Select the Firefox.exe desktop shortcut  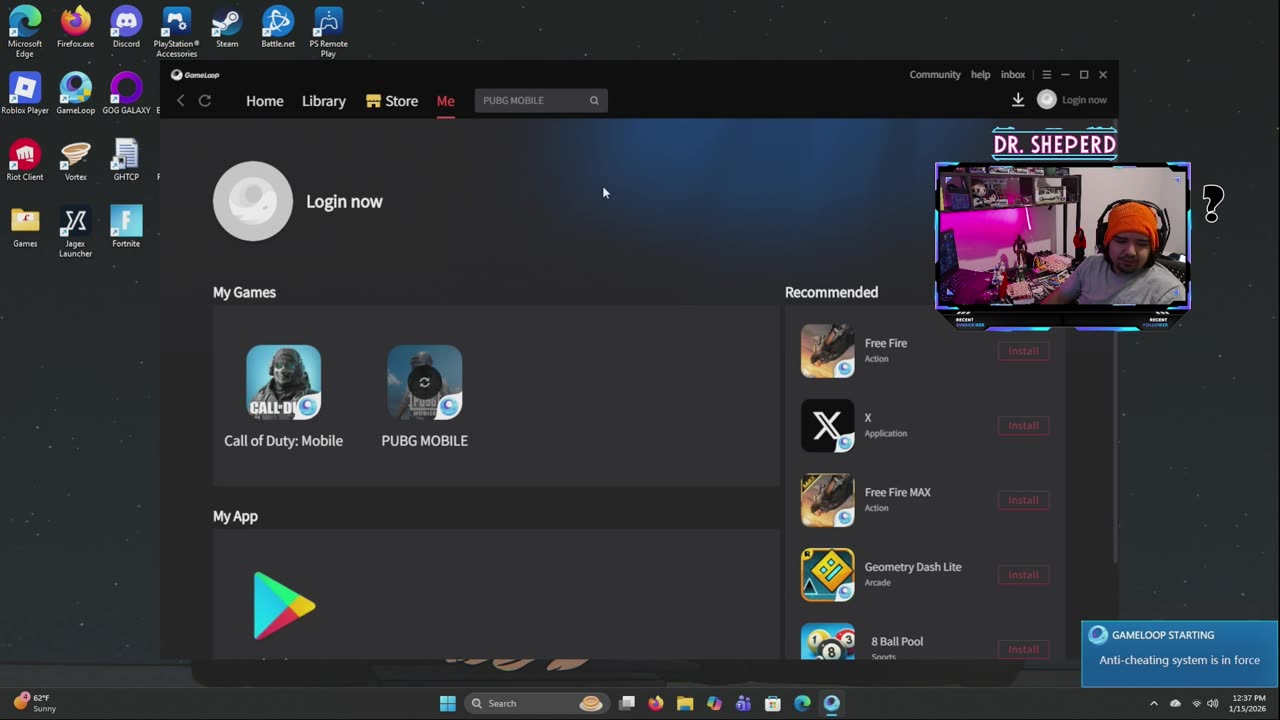pyautogui.click(x=75, y=28)
